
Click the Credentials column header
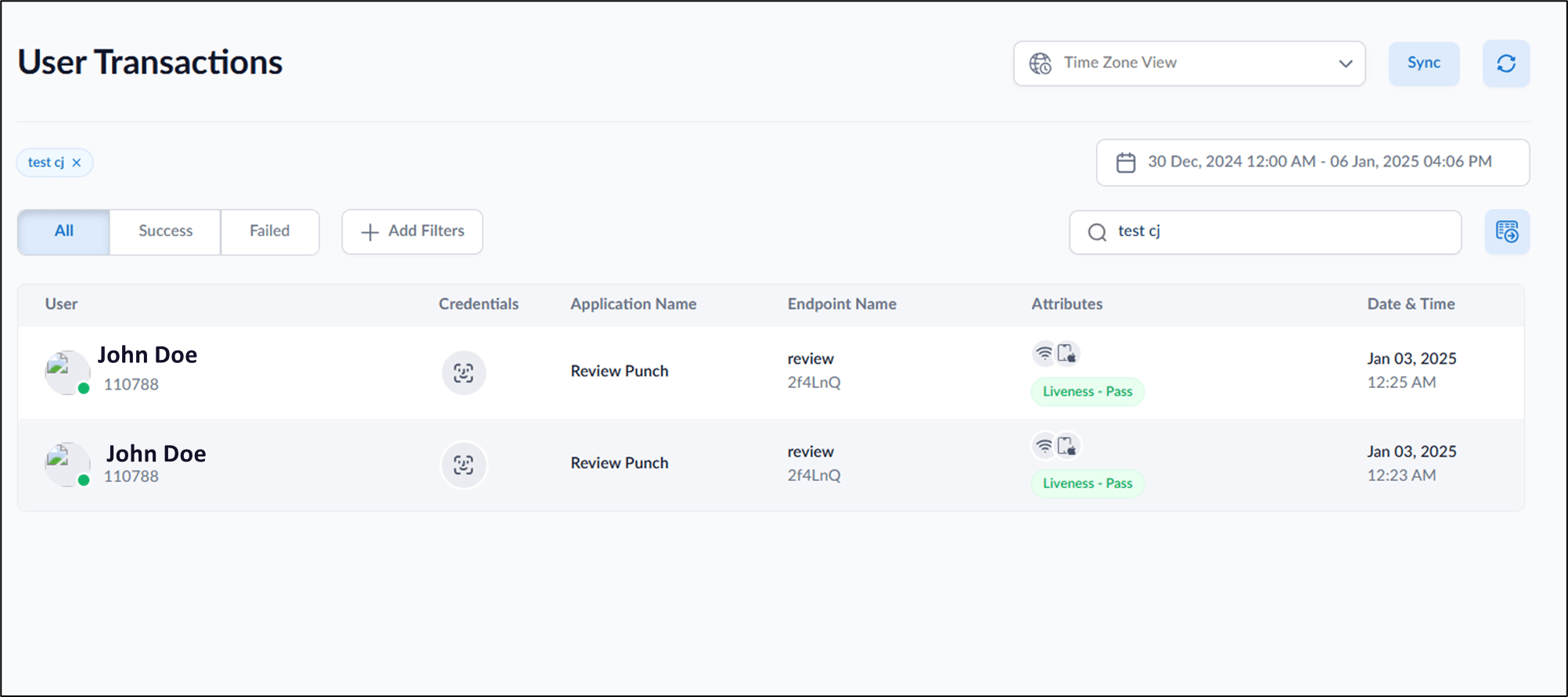tap(479, 304)
